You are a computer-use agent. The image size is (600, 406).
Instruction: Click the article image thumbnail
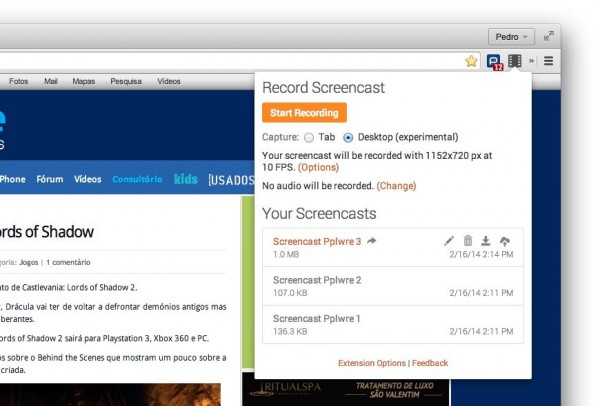point(110,394)
